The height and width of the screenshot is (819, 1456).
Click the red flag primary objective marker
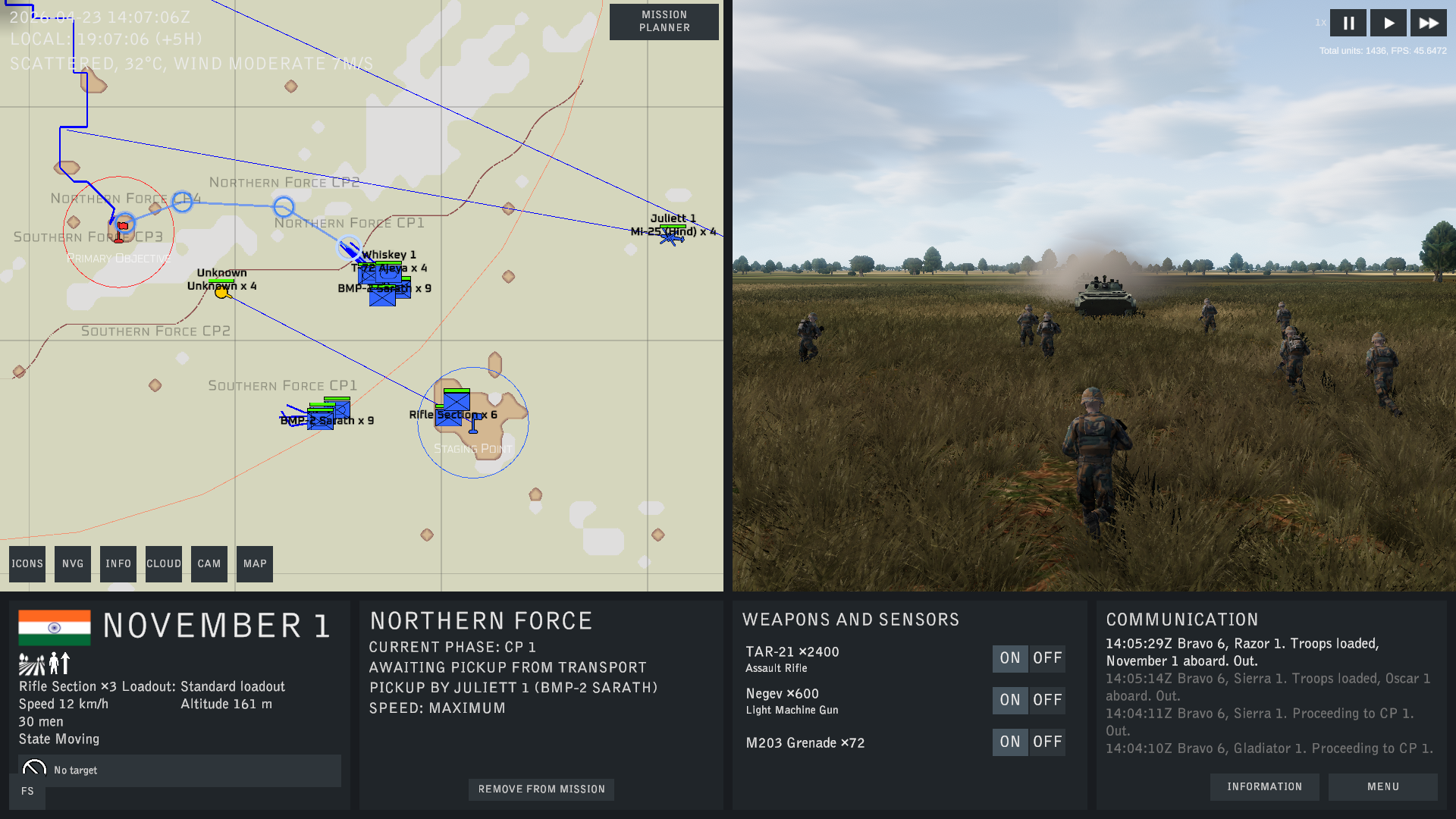[121, 231]
